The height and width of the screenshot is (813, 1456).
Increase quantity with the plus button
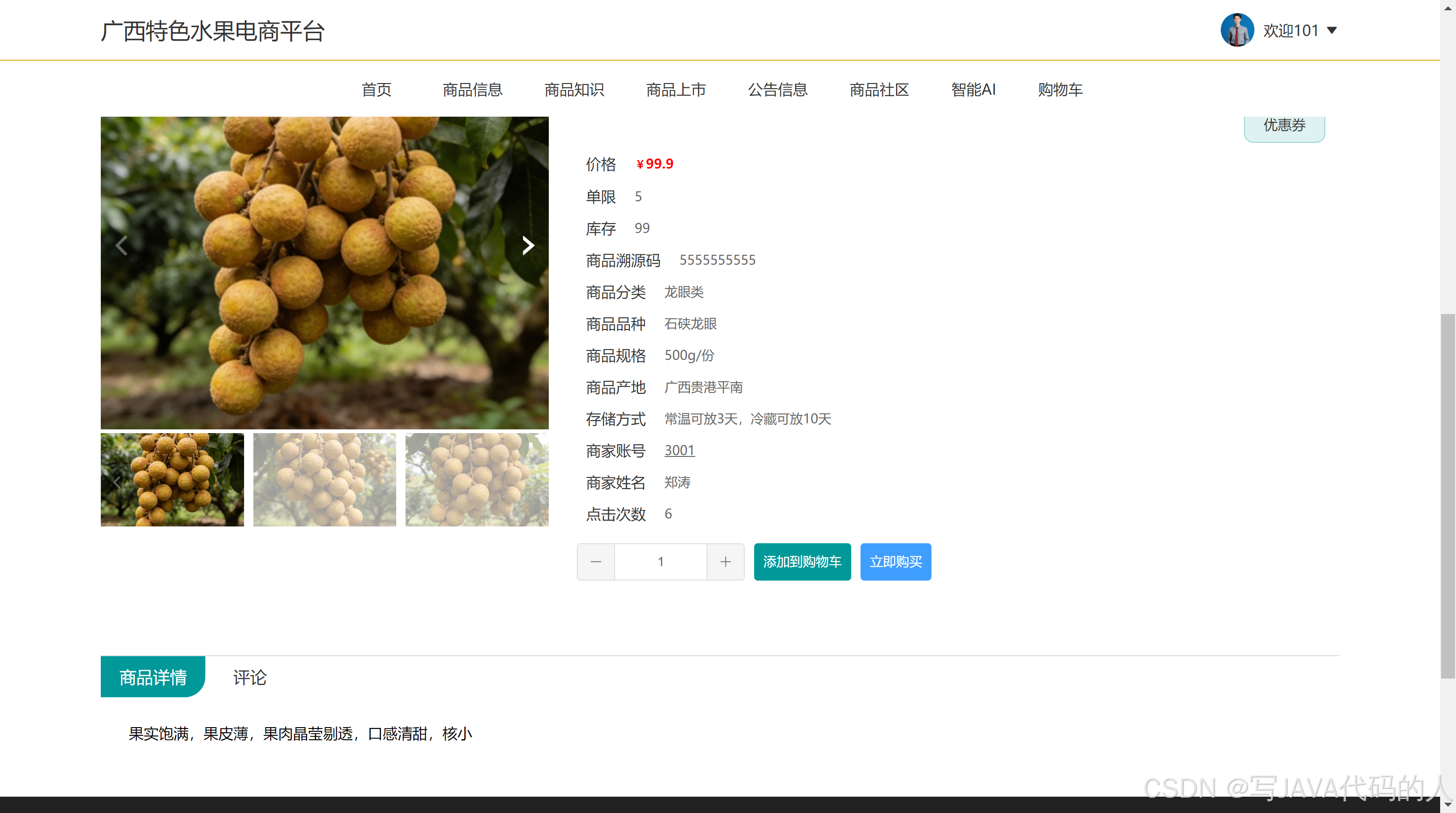(726, 561)
